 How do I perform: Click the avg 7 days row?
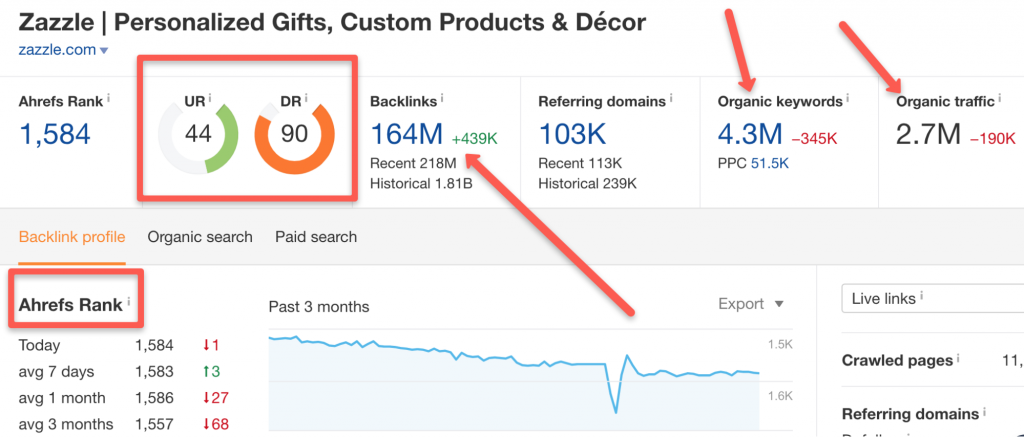click(123, 372)
